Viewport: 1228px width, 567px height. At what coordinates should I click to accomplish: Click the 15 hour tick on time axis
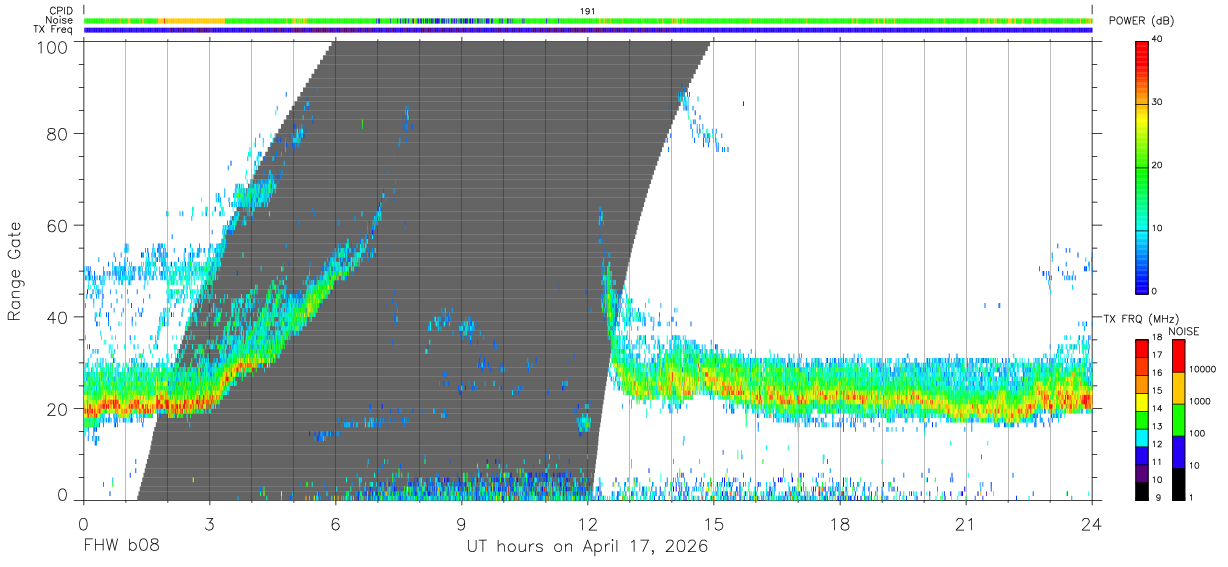point(713,524)
